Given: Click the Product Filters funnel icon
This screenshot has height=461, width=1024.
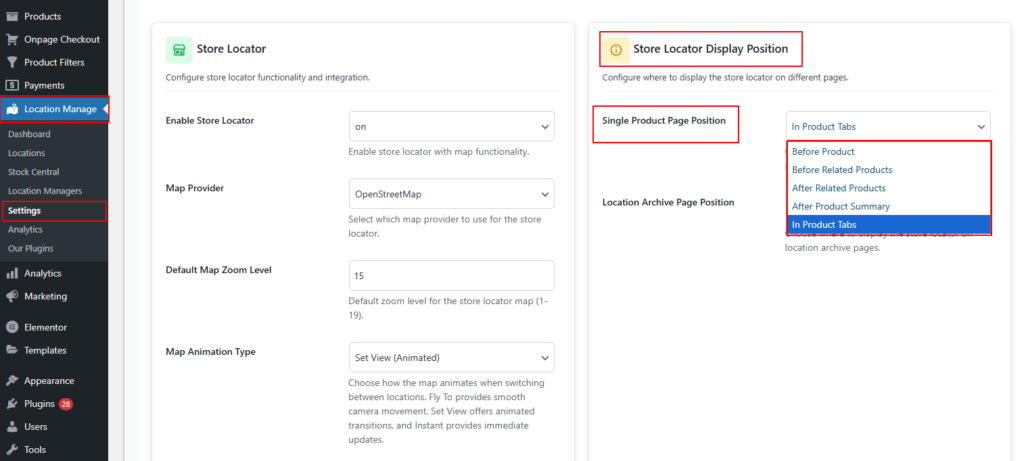Looking at the screenshot, I should tap(12, 62).
